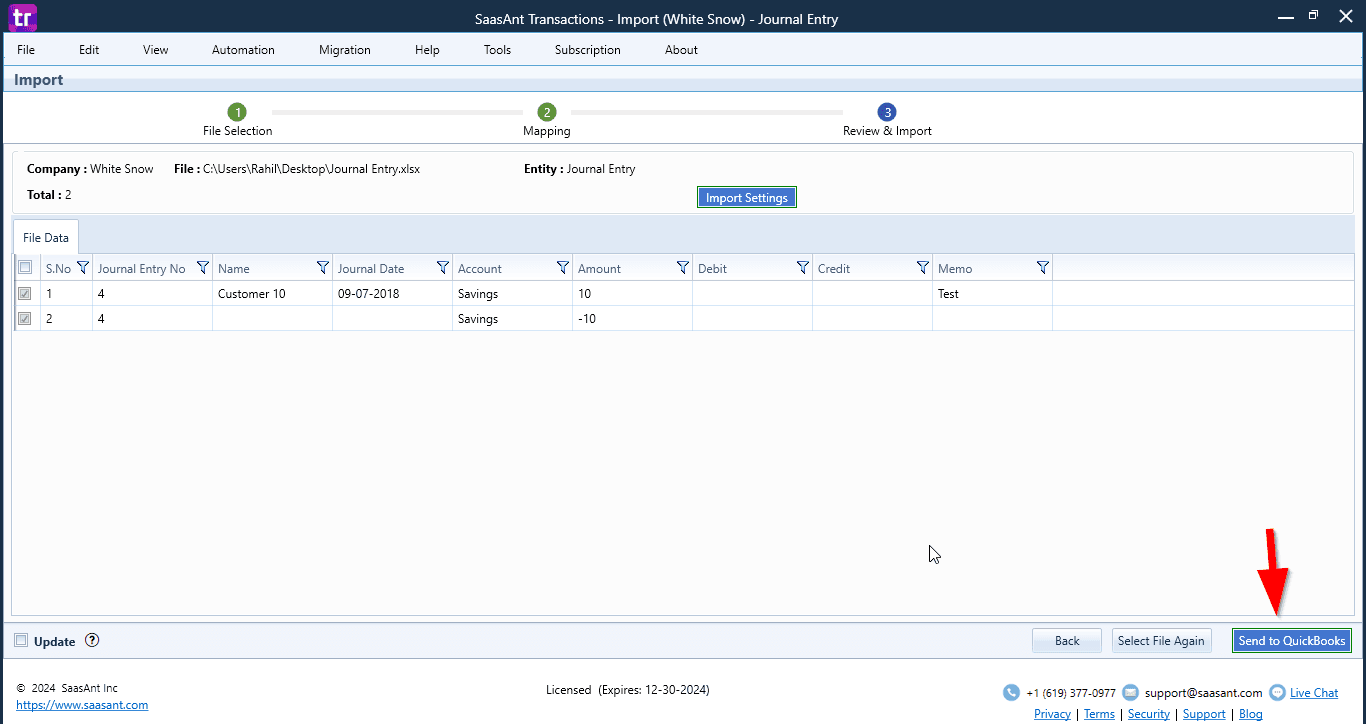Open the Name column filter icon
Screen dimensions: 1366x724
tap(323, 268)
